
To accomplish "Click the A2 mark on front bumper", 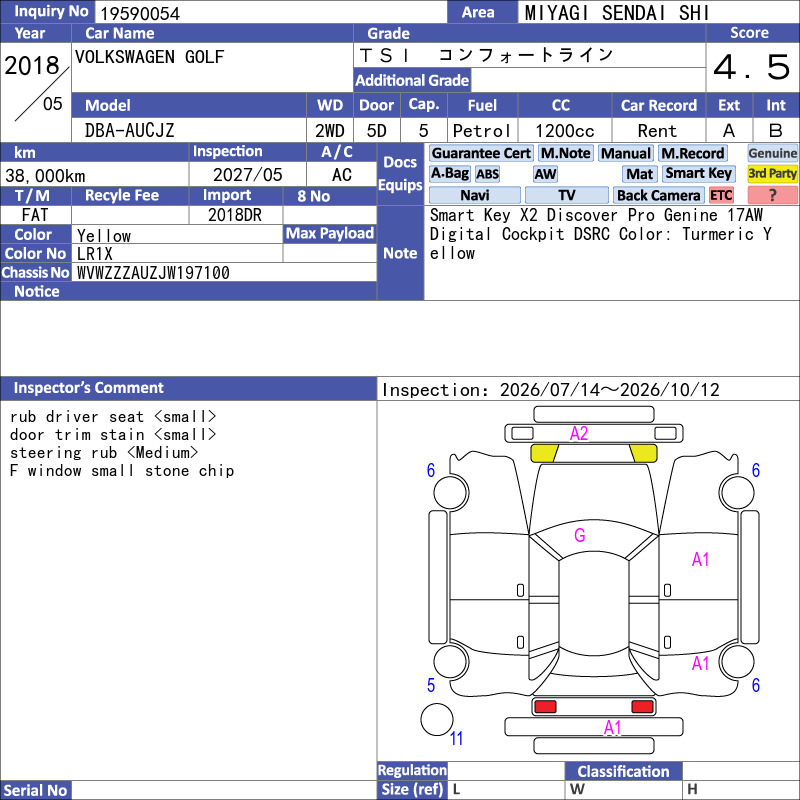I will tap(579, 434).
